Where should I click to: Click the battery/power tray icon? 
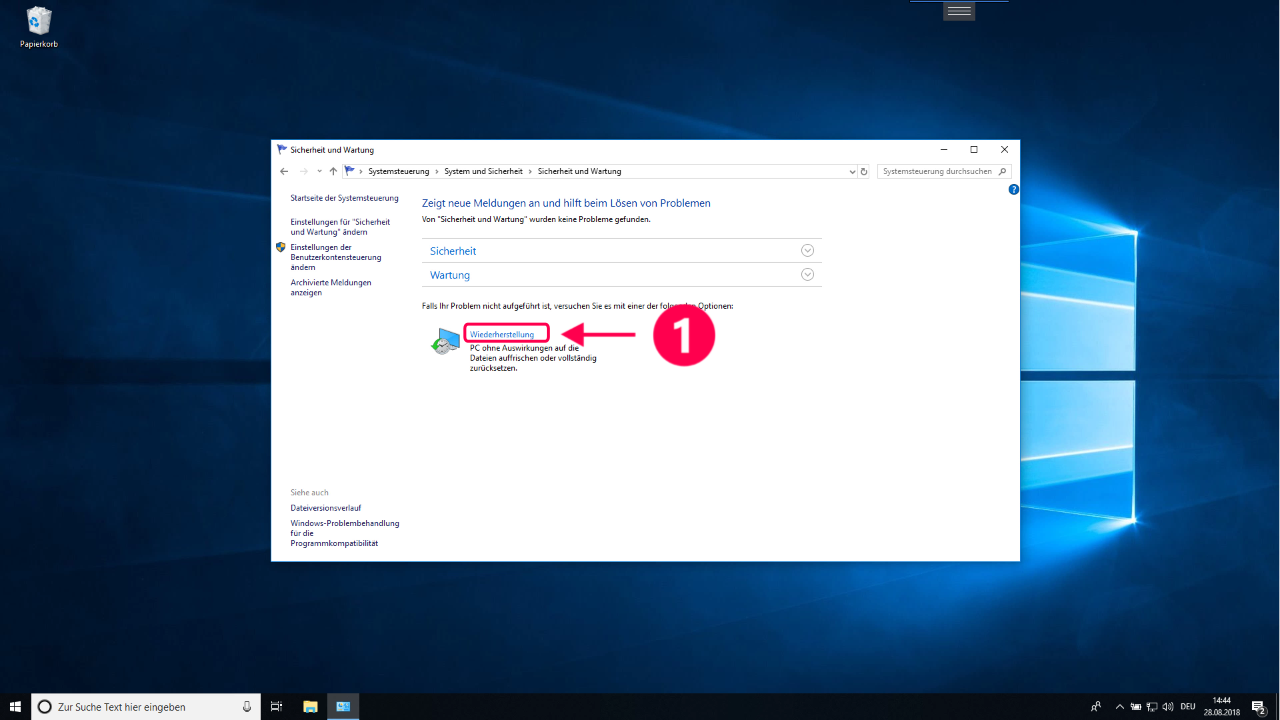click(x=1136, y=706)
